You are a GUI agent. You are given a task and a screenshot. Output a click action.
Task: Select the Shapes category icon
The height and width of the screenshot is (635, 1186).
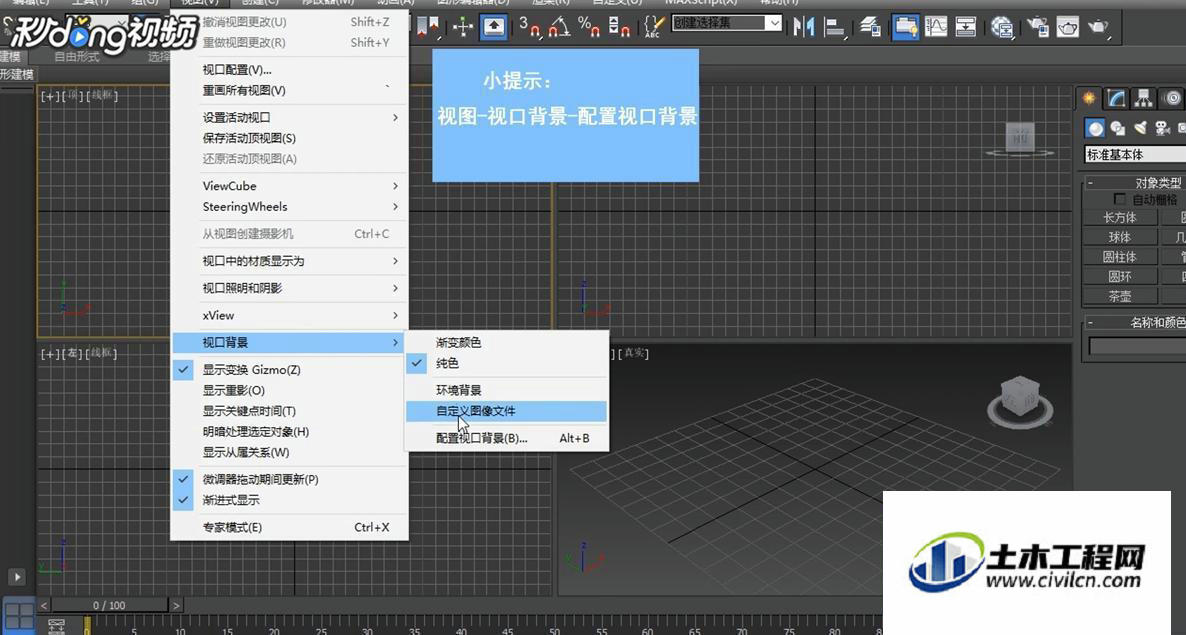pyautogui.click(x=1118, y=128)
